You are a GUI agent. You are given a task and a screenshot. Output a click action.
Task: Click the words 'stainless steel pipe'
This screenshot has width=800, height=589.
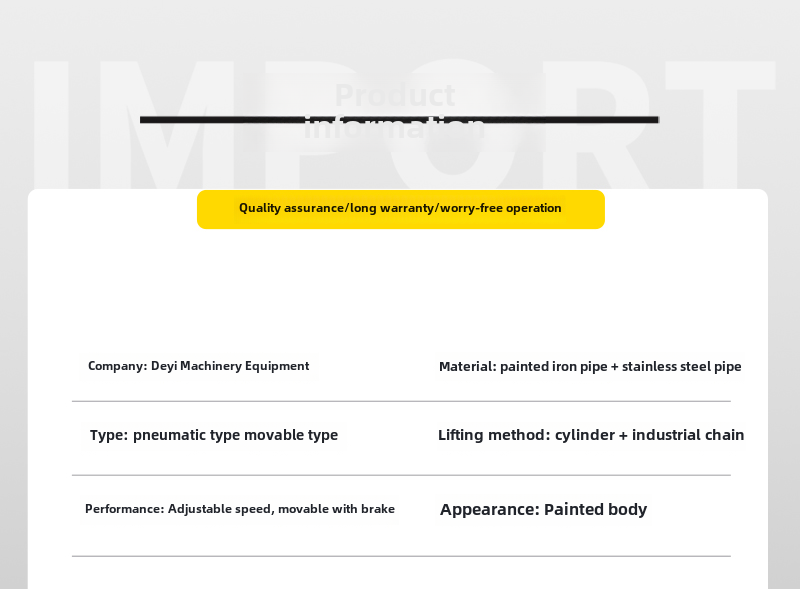[682, 366]
